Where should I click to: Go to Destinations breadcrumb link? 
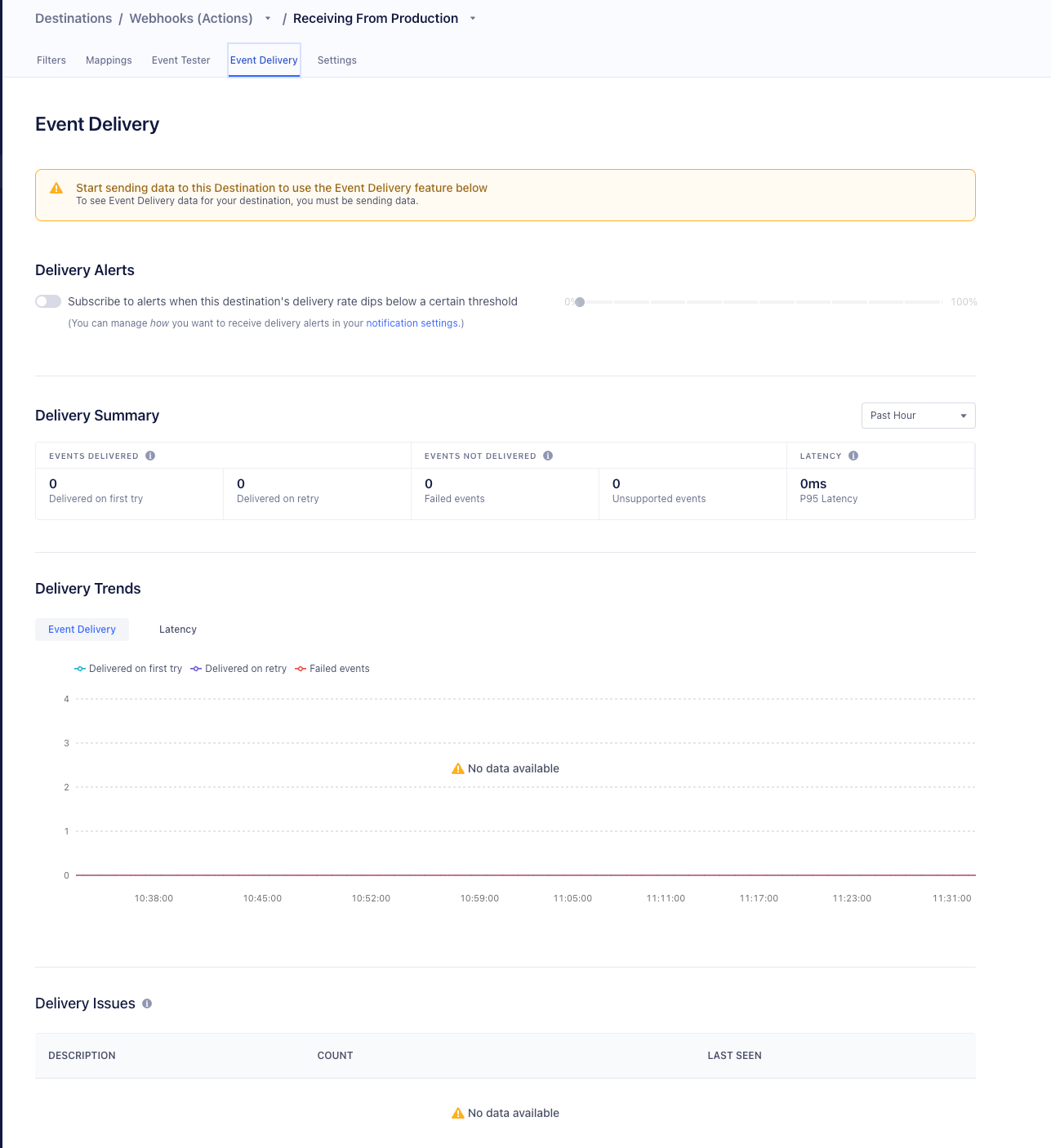click(x=73, y=19)
